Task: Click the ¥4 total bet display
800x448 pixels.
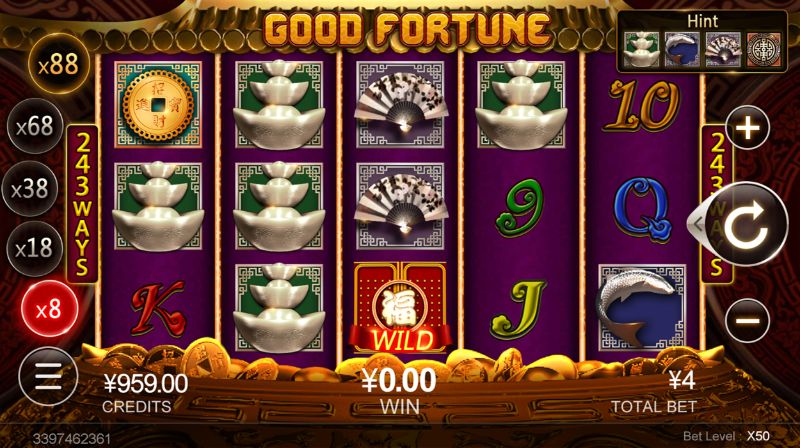Action: [x=682, y=381]
